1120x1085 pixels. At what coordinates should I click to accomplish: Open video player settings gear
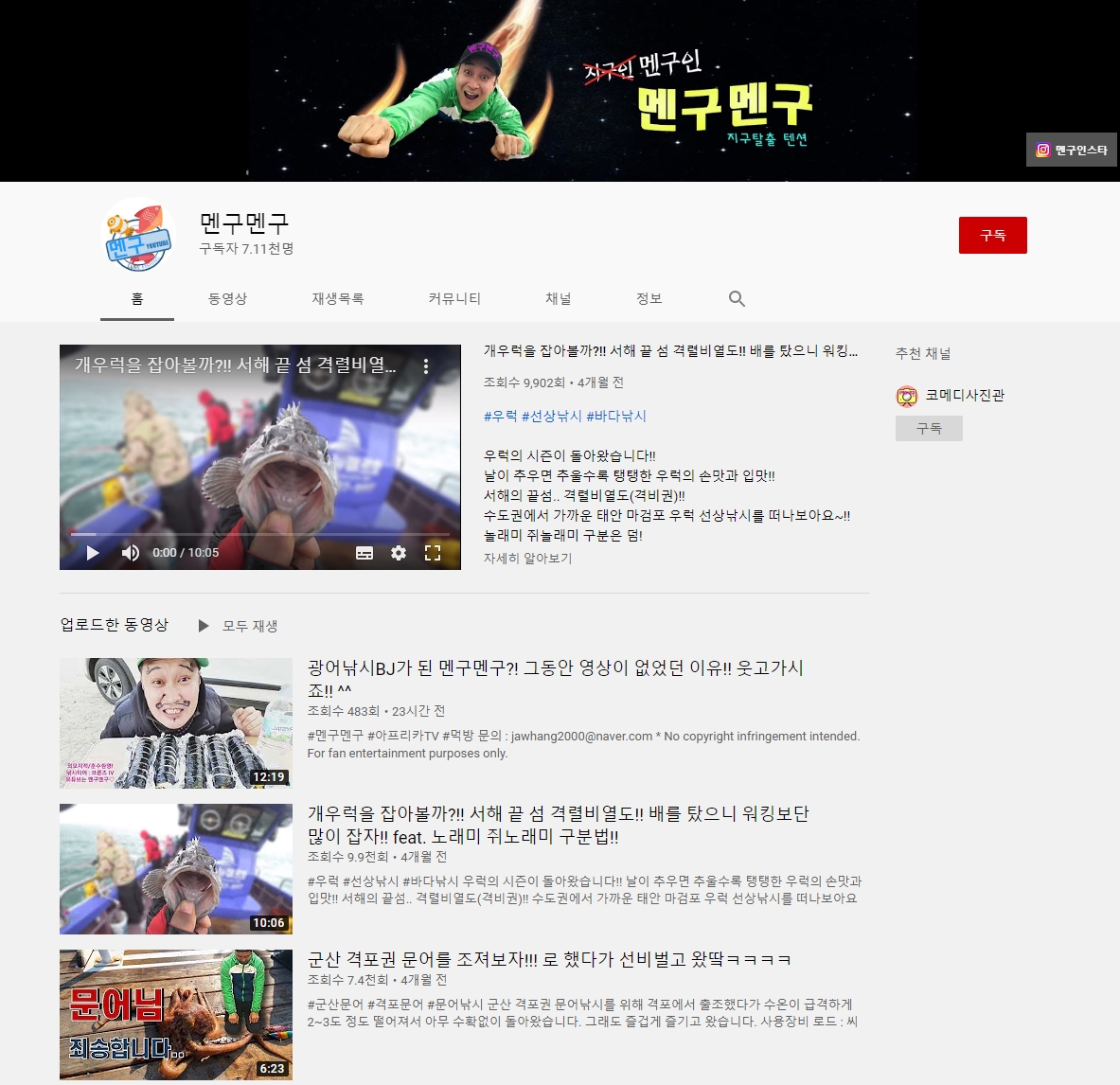point(399,553)
